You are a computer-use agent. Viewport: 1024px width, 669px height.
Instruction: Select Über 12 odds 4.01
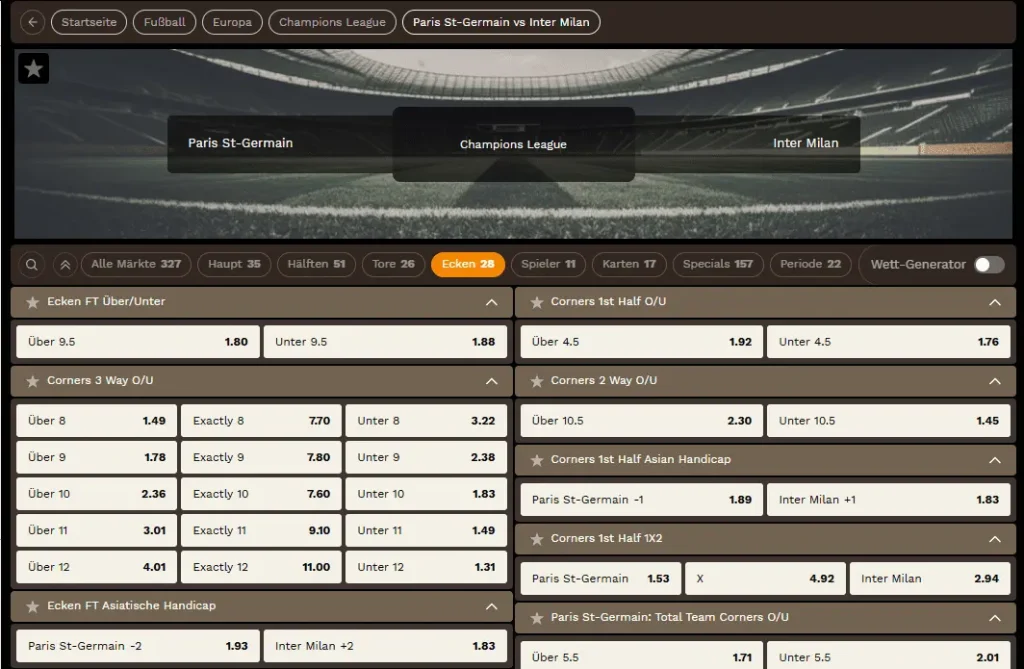click(x=97, y=567)
